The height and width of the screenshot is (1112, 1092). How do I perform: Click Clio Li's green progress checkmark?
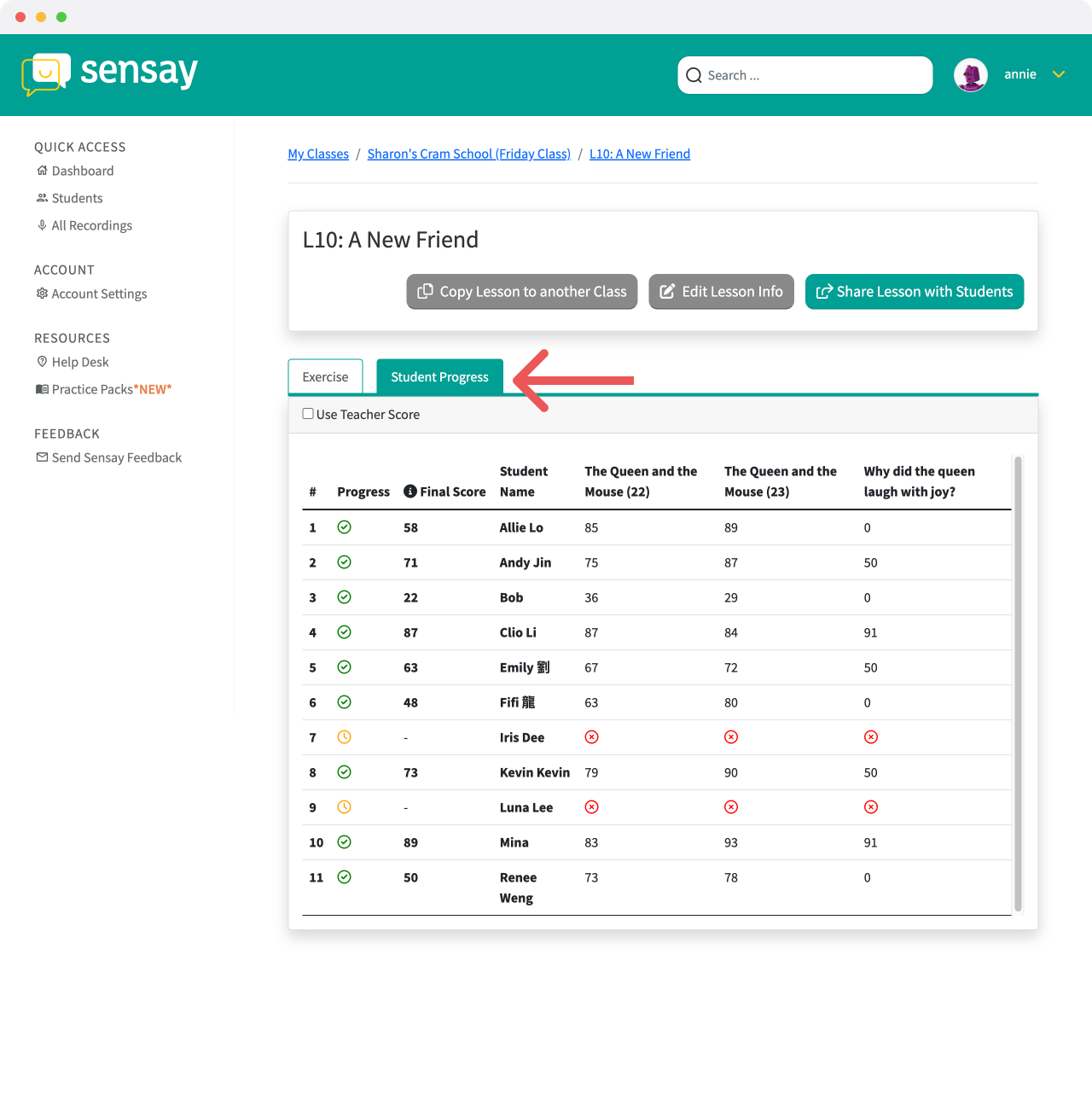345,632
